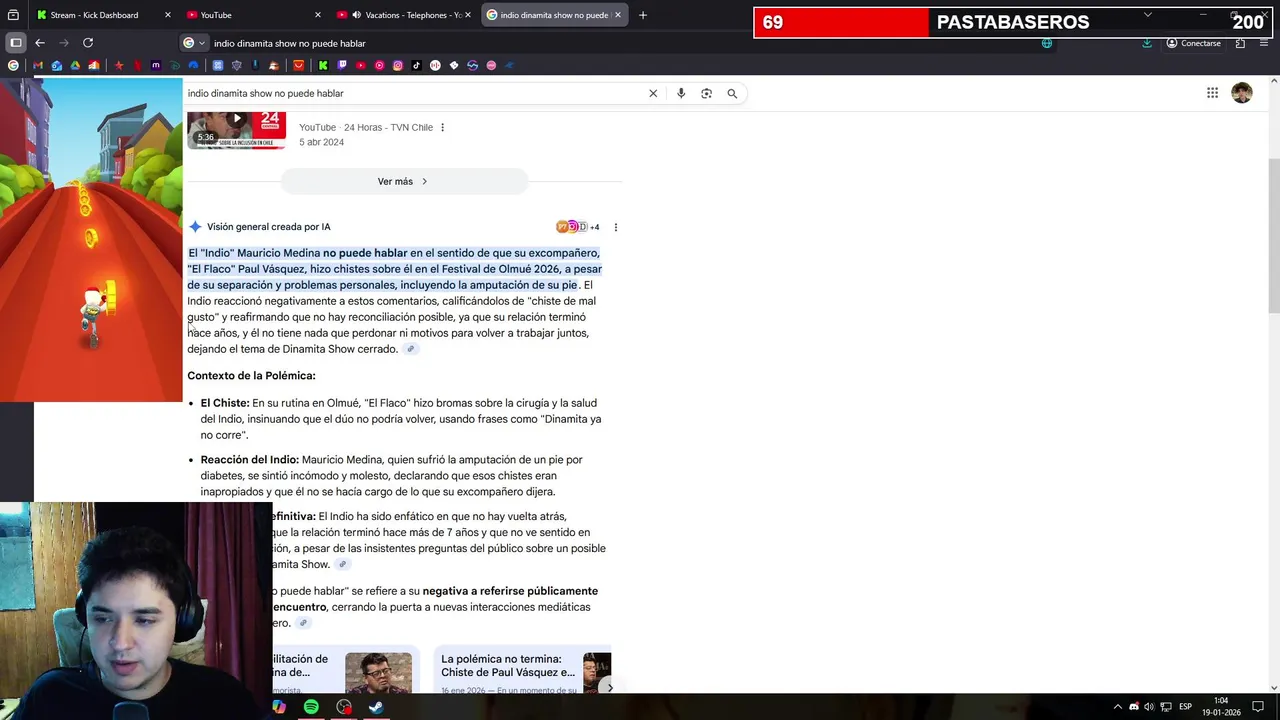Open options for the 24 Horas video result
The height and width of the screenshot is (720, 1280).
coord(442,127)
